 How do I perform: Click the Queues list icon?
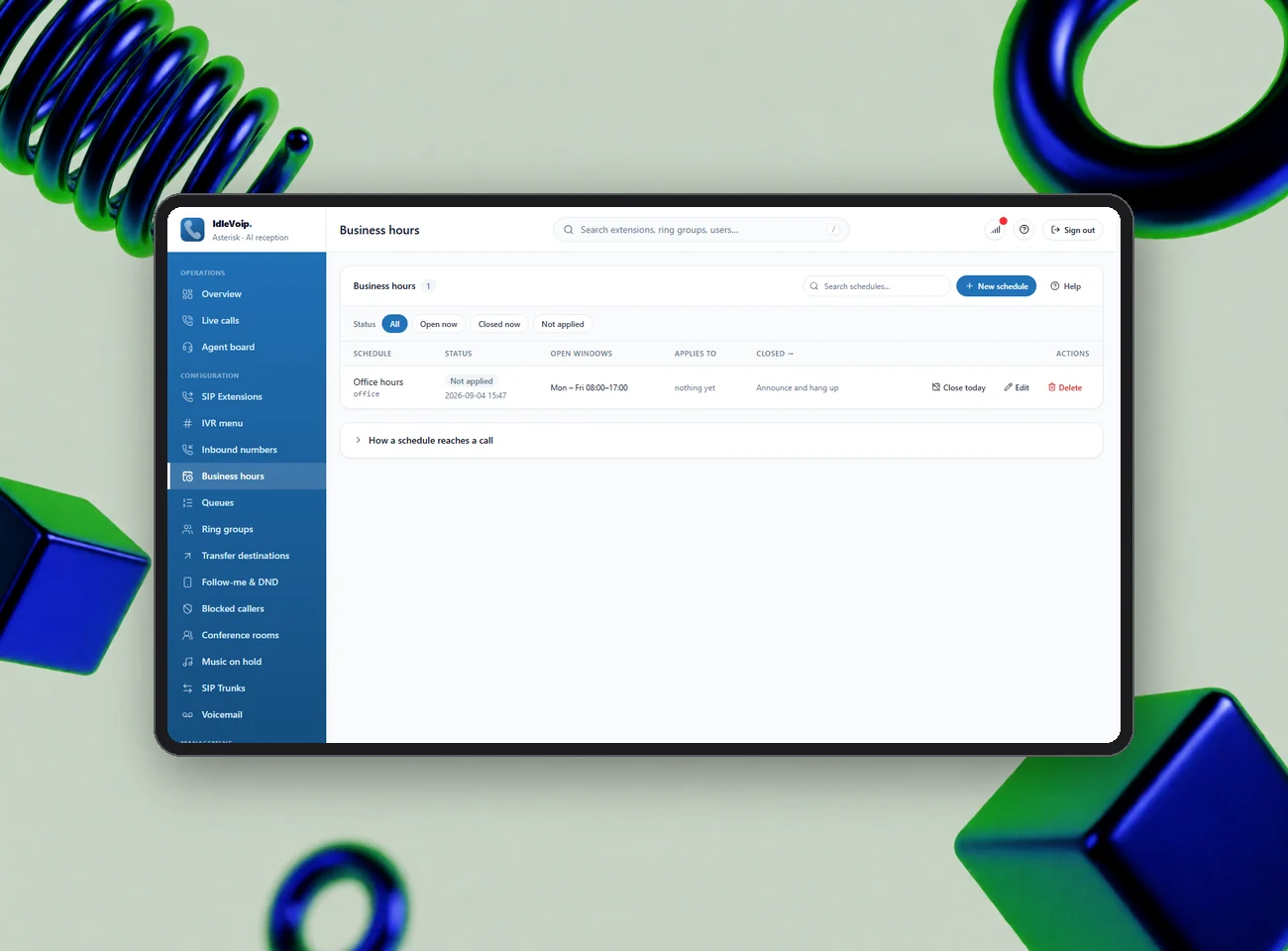[187, 503]
